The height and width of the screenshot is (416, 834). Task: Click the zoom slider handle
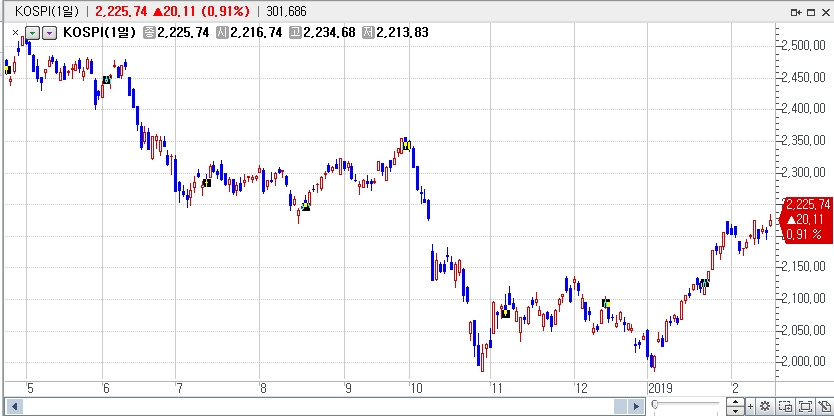654,405
